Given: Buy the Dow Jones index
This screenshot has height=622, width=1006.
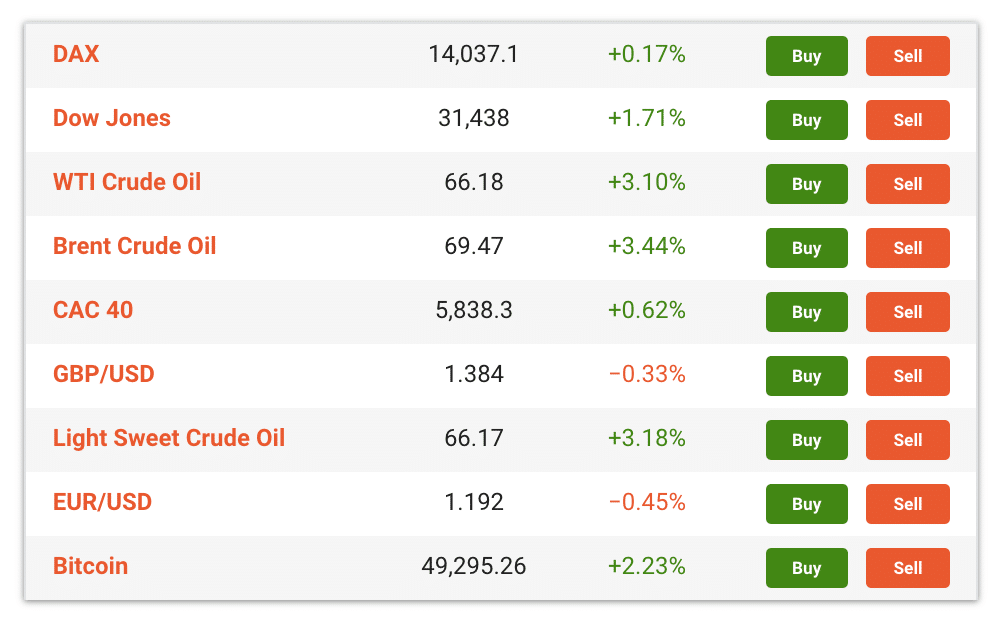Looking at the screenshot, I should click(x=806, y=120).
